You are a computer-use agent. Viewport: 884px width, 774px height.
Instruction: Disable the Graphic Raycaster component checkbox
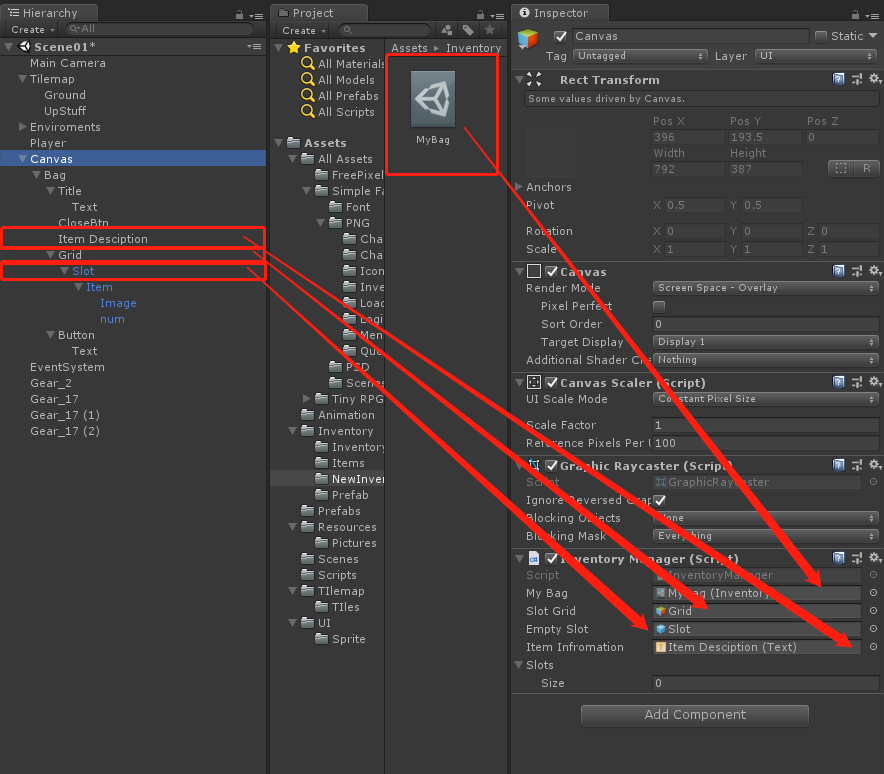(552, 466)
